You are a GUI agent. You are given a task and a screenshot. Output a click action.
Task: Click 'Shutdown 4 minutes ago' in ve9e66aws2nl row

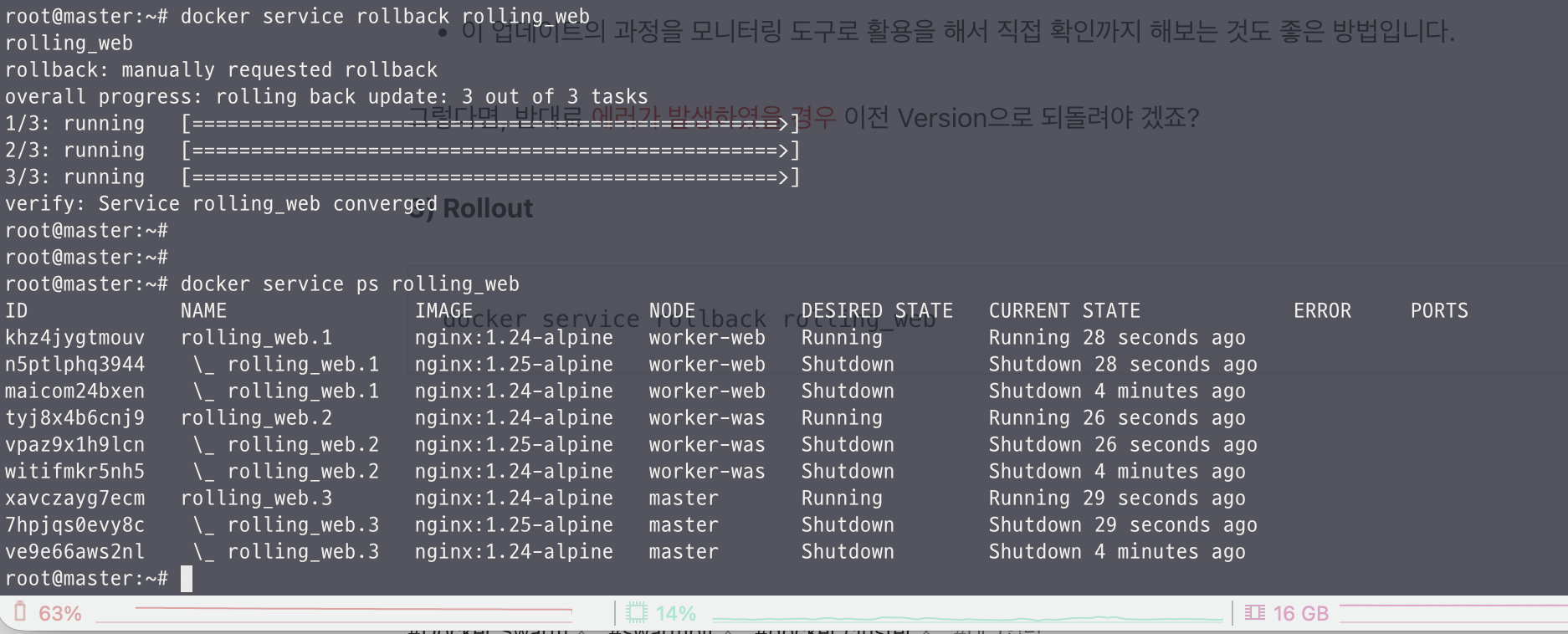point(1117,552)
